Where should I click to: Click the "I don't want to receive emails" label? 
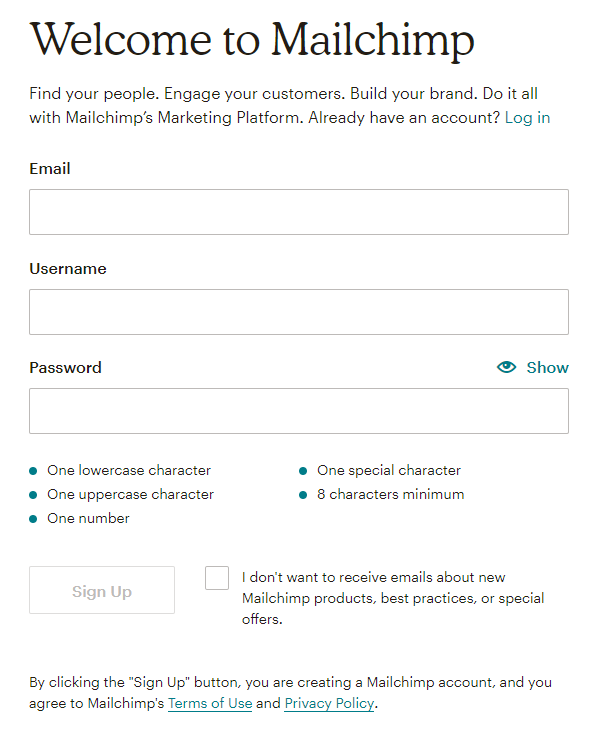(393, 598)
